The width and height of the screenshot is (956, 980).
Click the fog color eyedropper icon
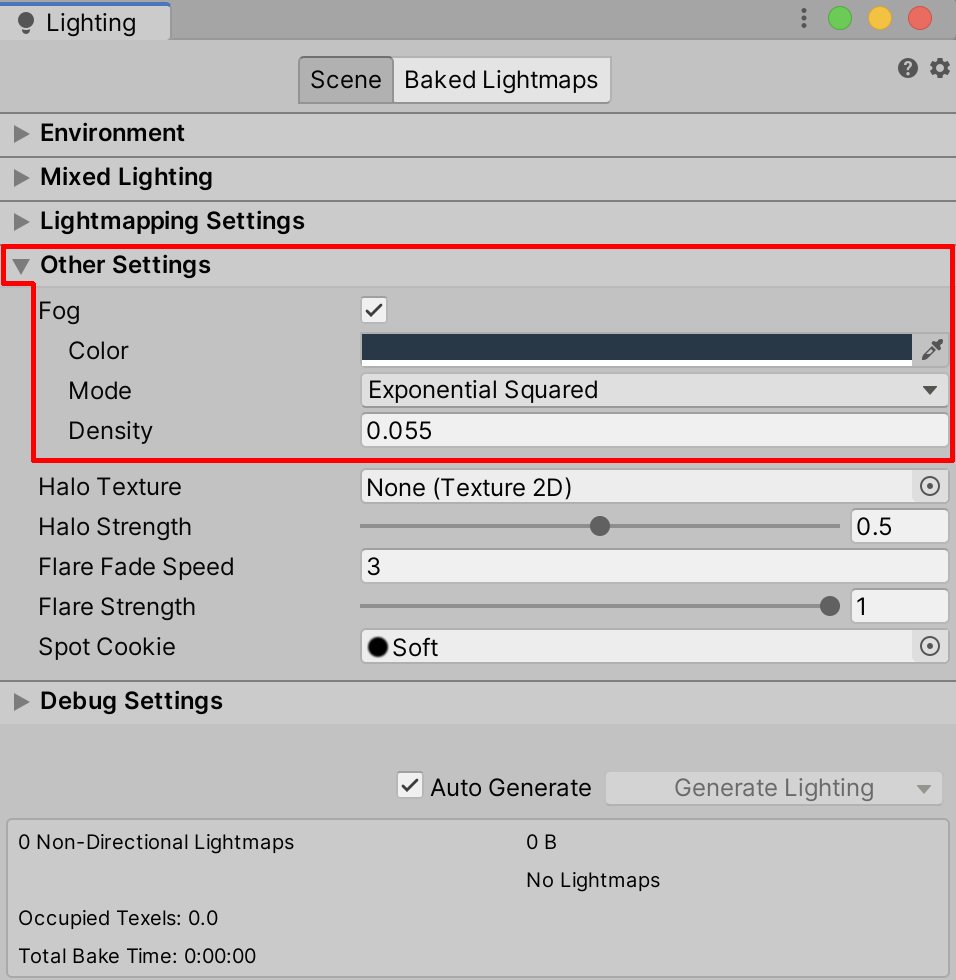point(931,349)
